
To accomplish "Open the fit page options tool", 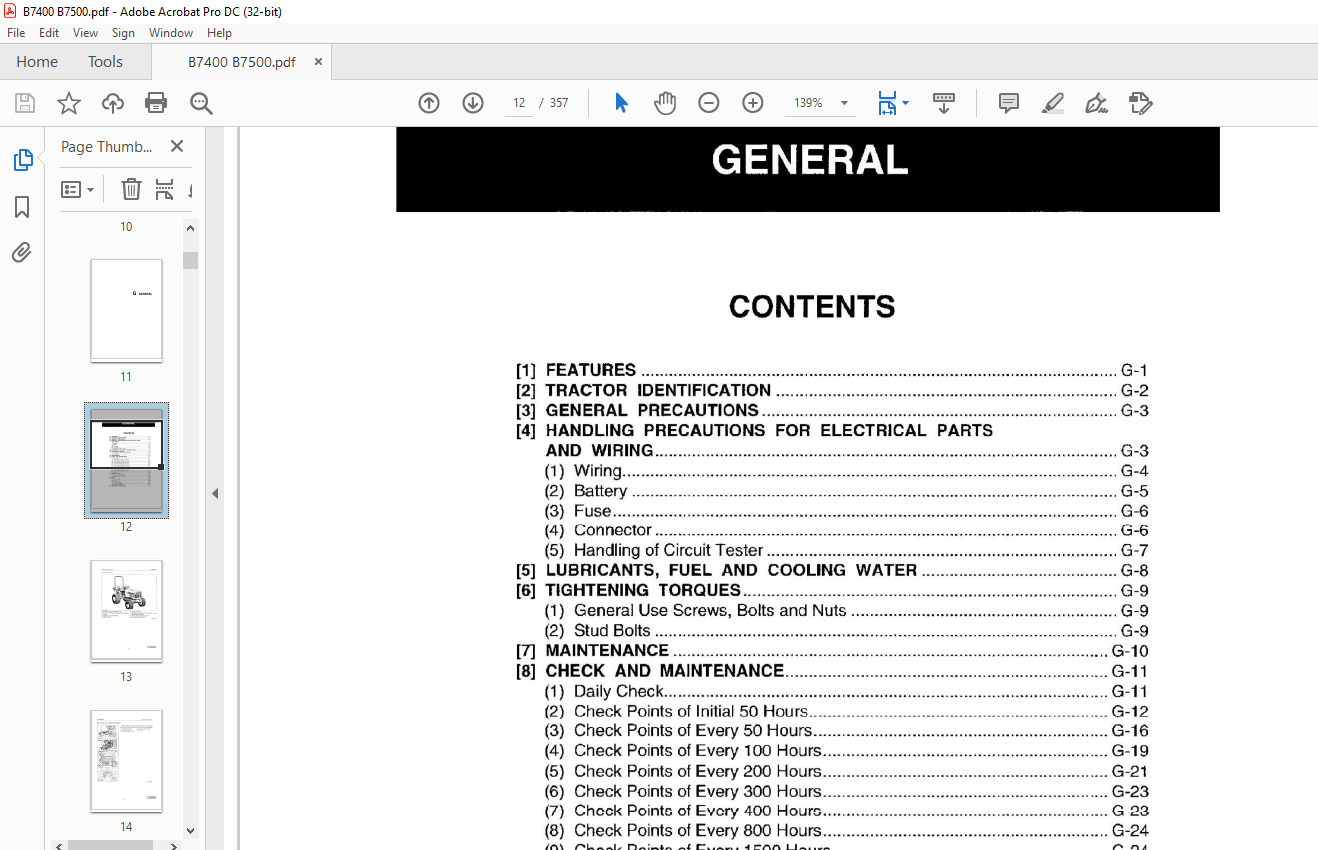I will click(892, 103).
